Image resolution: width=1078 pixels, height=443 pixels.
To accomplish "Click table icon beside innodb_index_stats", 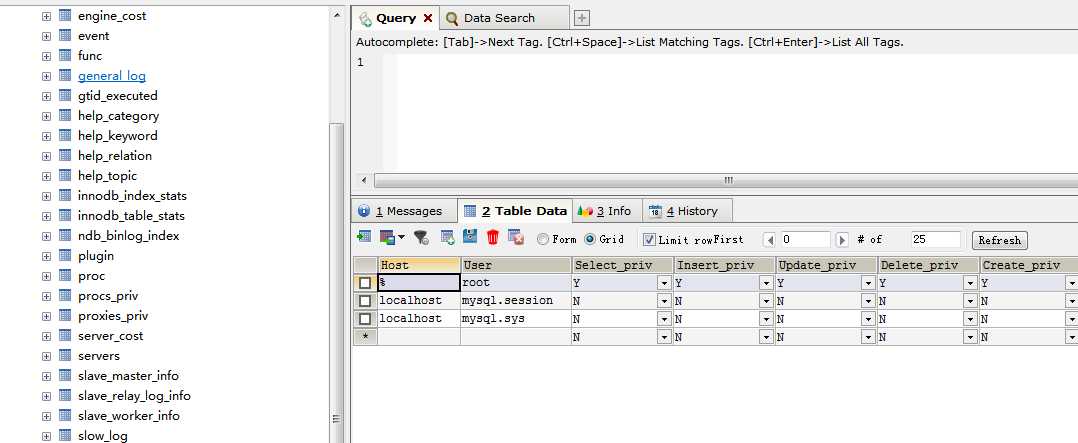I will point(65,195).
